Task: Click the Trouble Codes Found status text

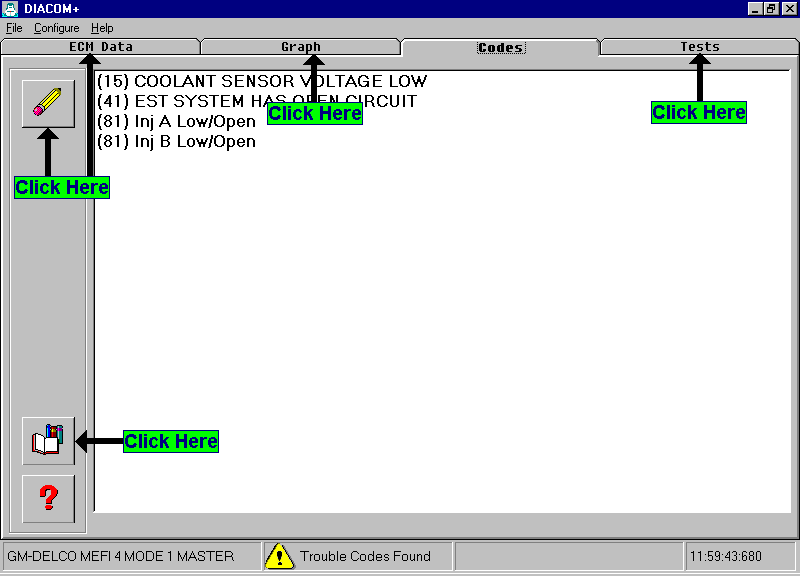Action: pos(365,557)
